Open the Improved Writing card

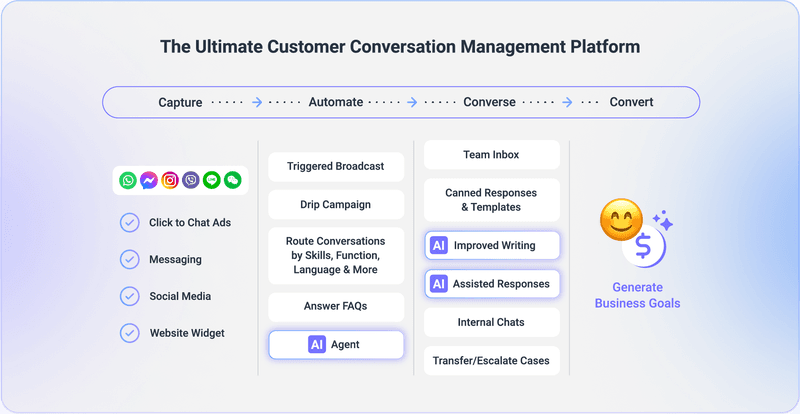492,246
